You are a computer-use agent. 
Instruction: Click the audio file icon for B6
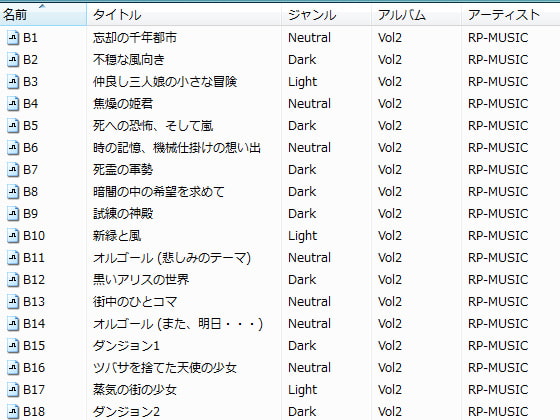[13, 148]
